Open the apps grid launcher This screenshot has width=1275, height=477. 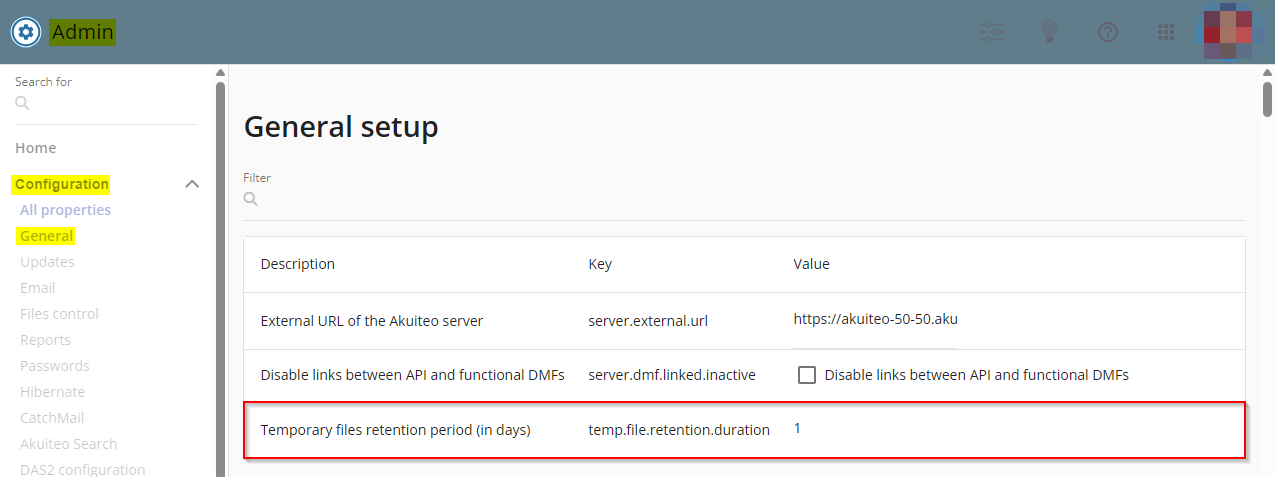[x=1165, y=32]
